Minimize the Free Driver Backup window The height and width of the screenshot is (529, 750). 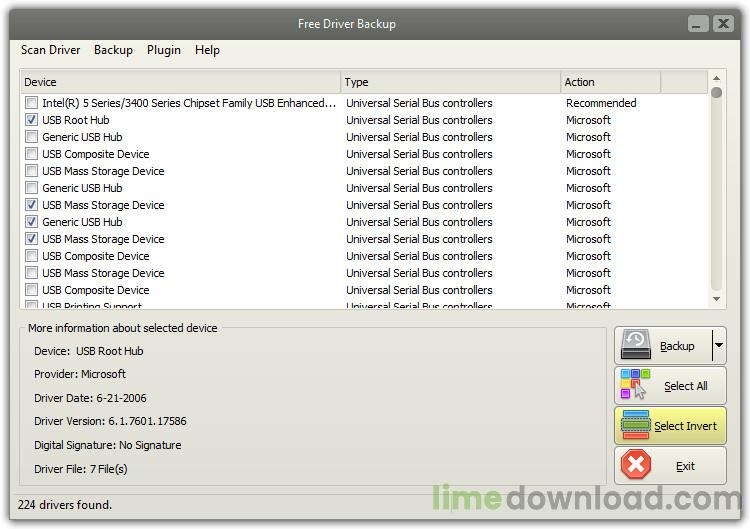697,23
